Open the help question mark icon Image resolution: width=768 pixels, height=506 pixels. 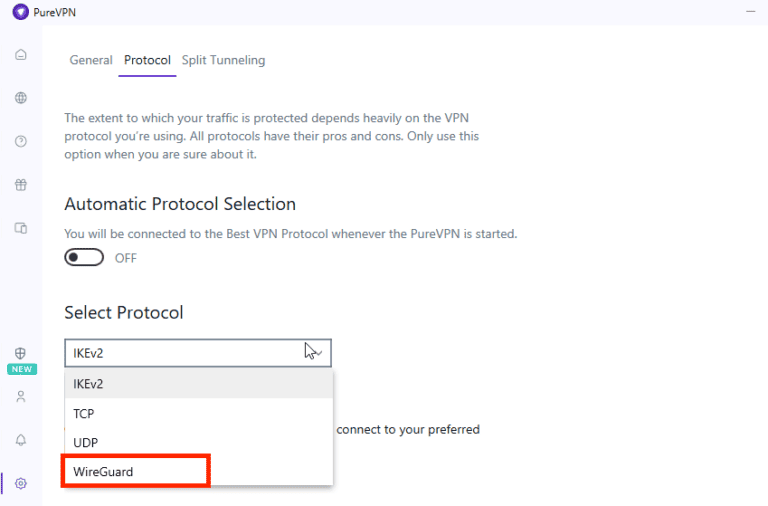click(x=21, y=141)
